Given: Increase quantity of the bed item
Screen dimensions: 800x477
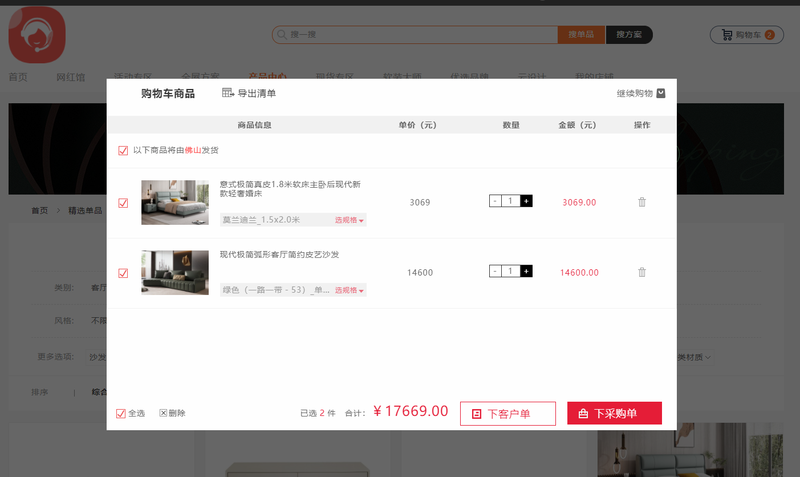Looking at the screenshot, I should click(x=526, y=201).
